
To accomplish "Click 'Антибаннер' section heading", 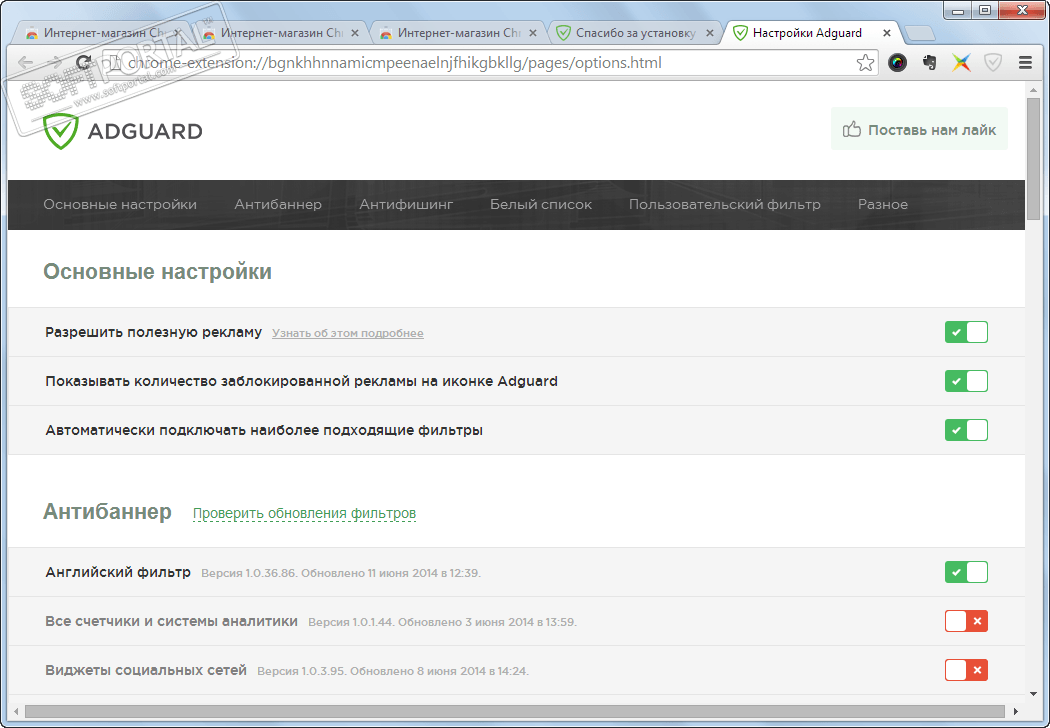I will (107, 512).
